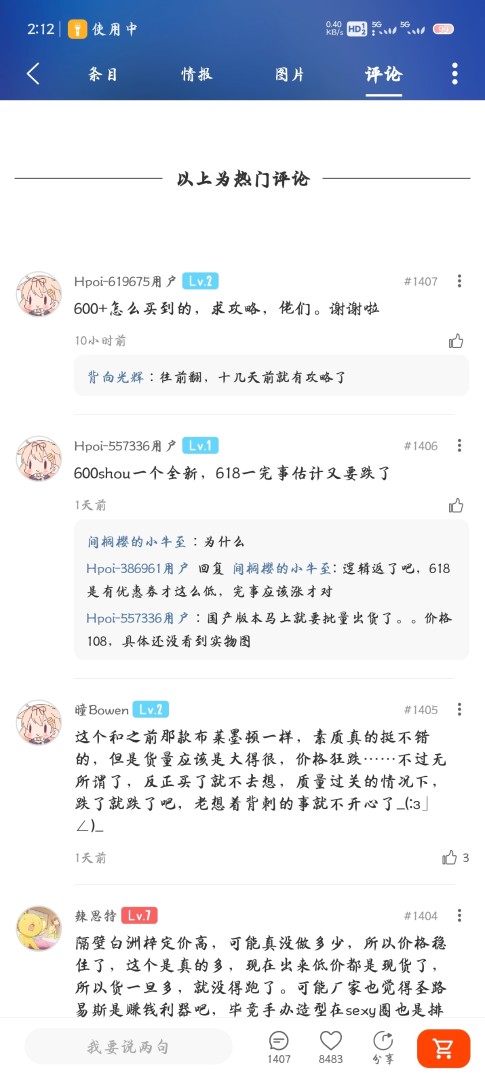Image resolution: width=485 pixels, height=1079 pixels.
Task: Switch to the 条目 tab
Action: pyautogui.click(x=103, y=74)
